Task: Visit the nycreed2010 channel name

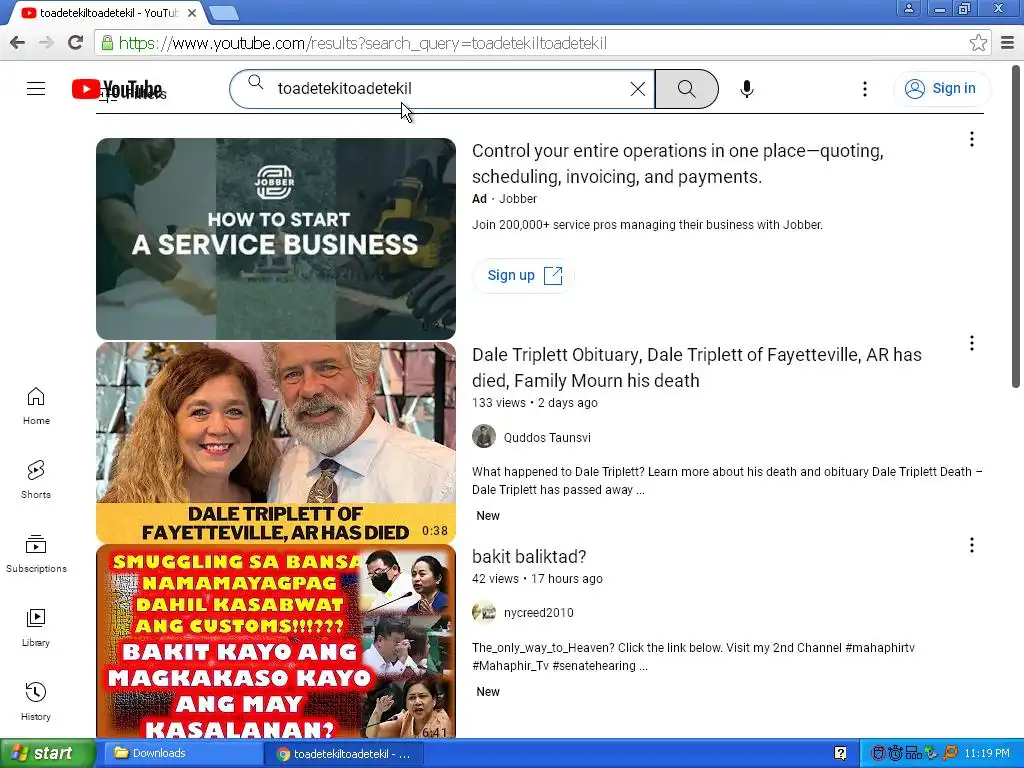Action: [538, 613]
